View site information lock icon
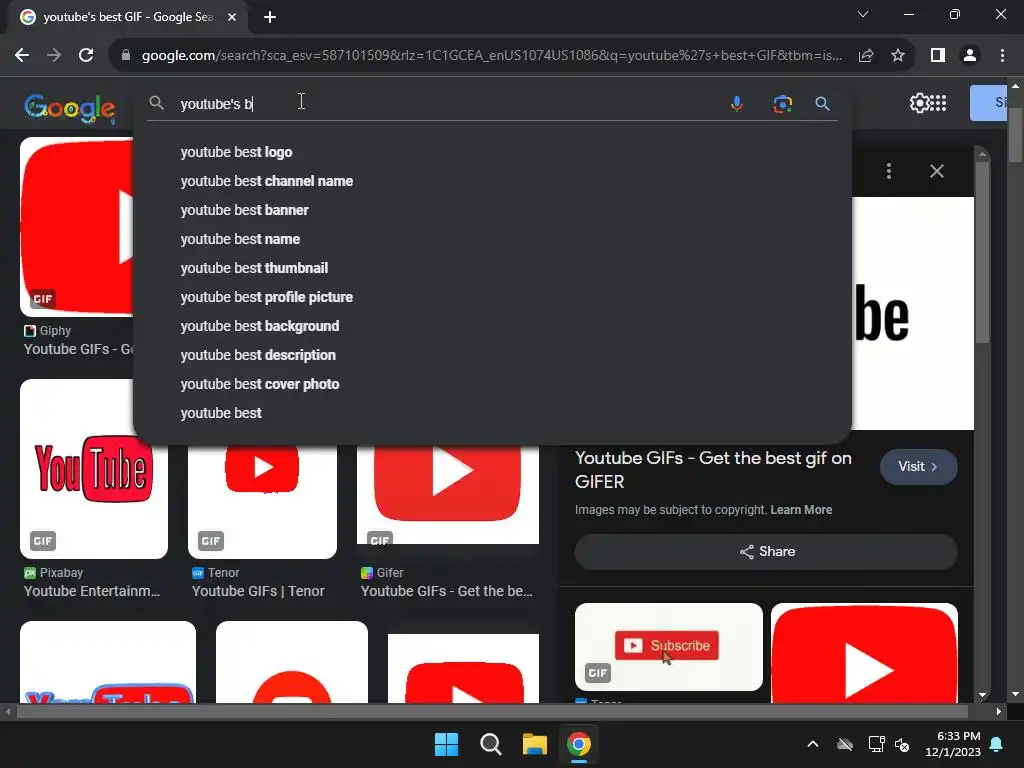The image size is (1024, 768). click(126, 56)
